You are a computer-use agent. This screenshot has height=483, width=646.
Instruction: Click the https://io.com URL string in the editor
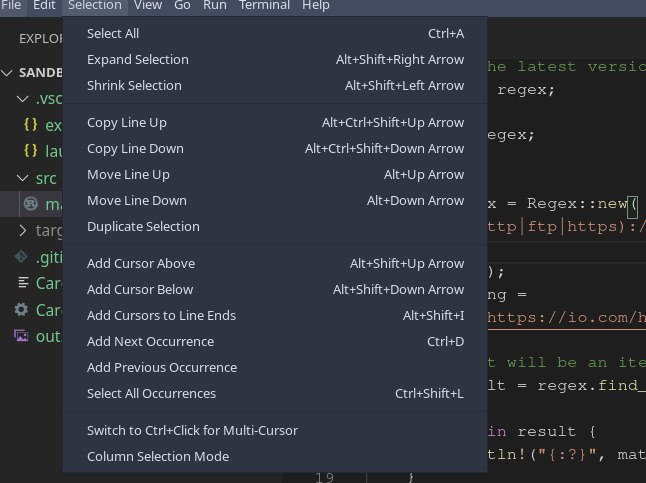(x=566, y=318)
